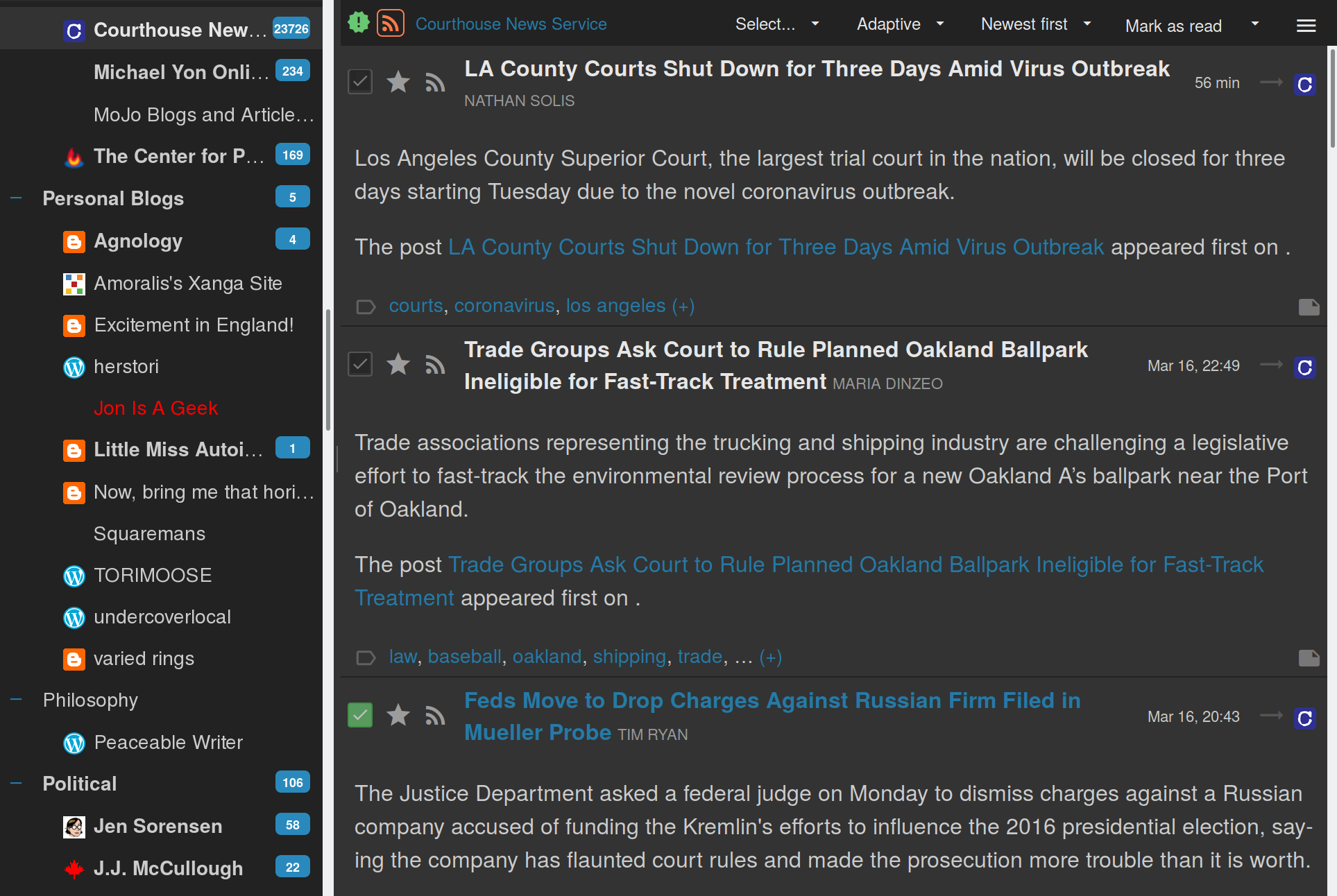Click herstori WordPress icon
1337x896 pixels.
[74, 367]
